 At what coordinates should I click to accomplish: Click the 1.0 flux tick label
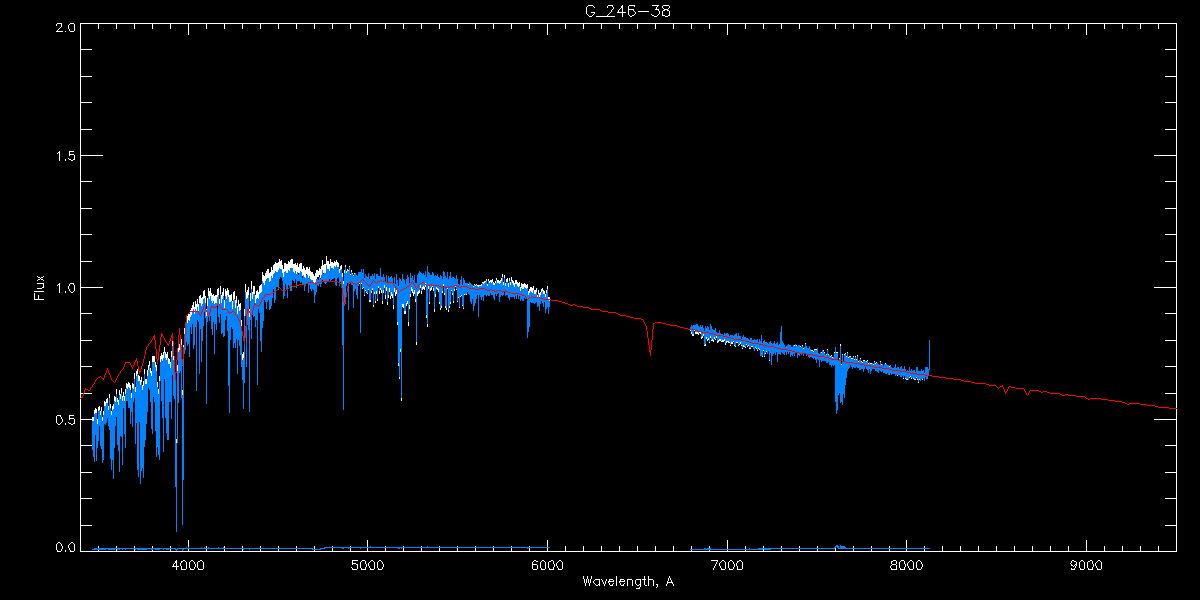click(64, 288)
